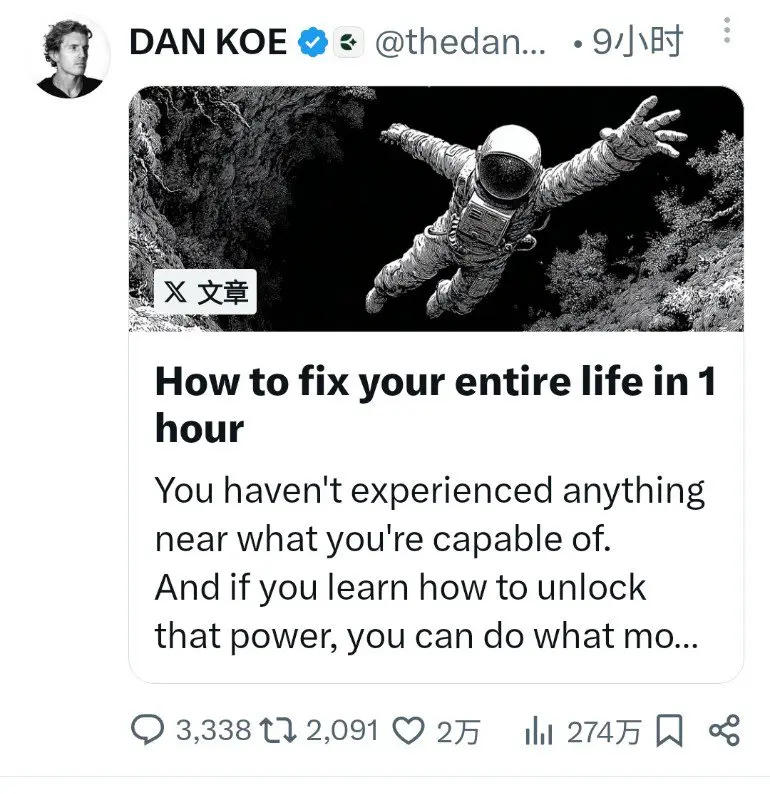
Task: Open DAN KOE display name link
Action: pos(208,42)
